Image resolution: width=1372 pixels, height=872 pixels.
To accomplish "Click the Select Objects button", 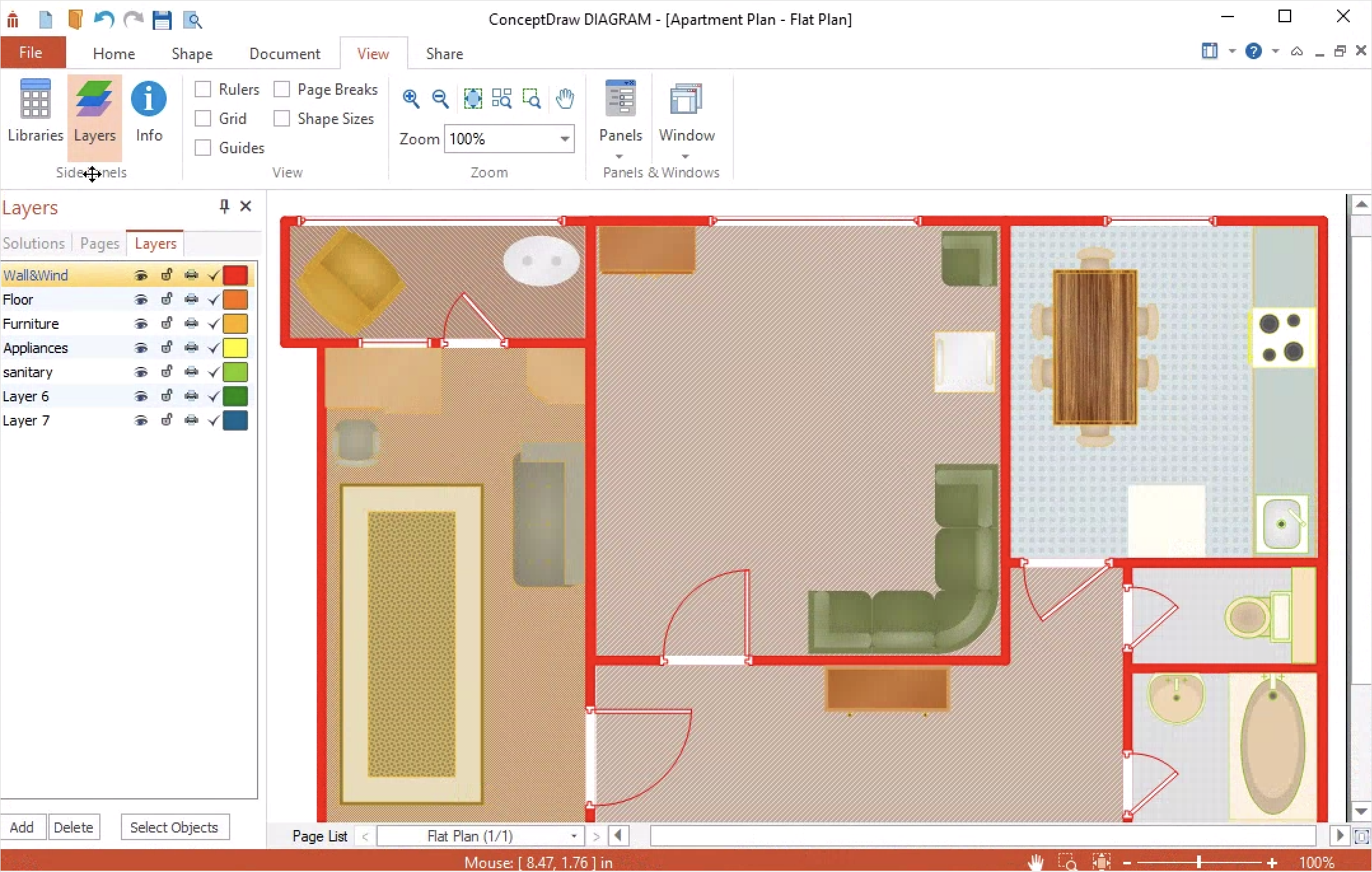I will tap(174, 827).
